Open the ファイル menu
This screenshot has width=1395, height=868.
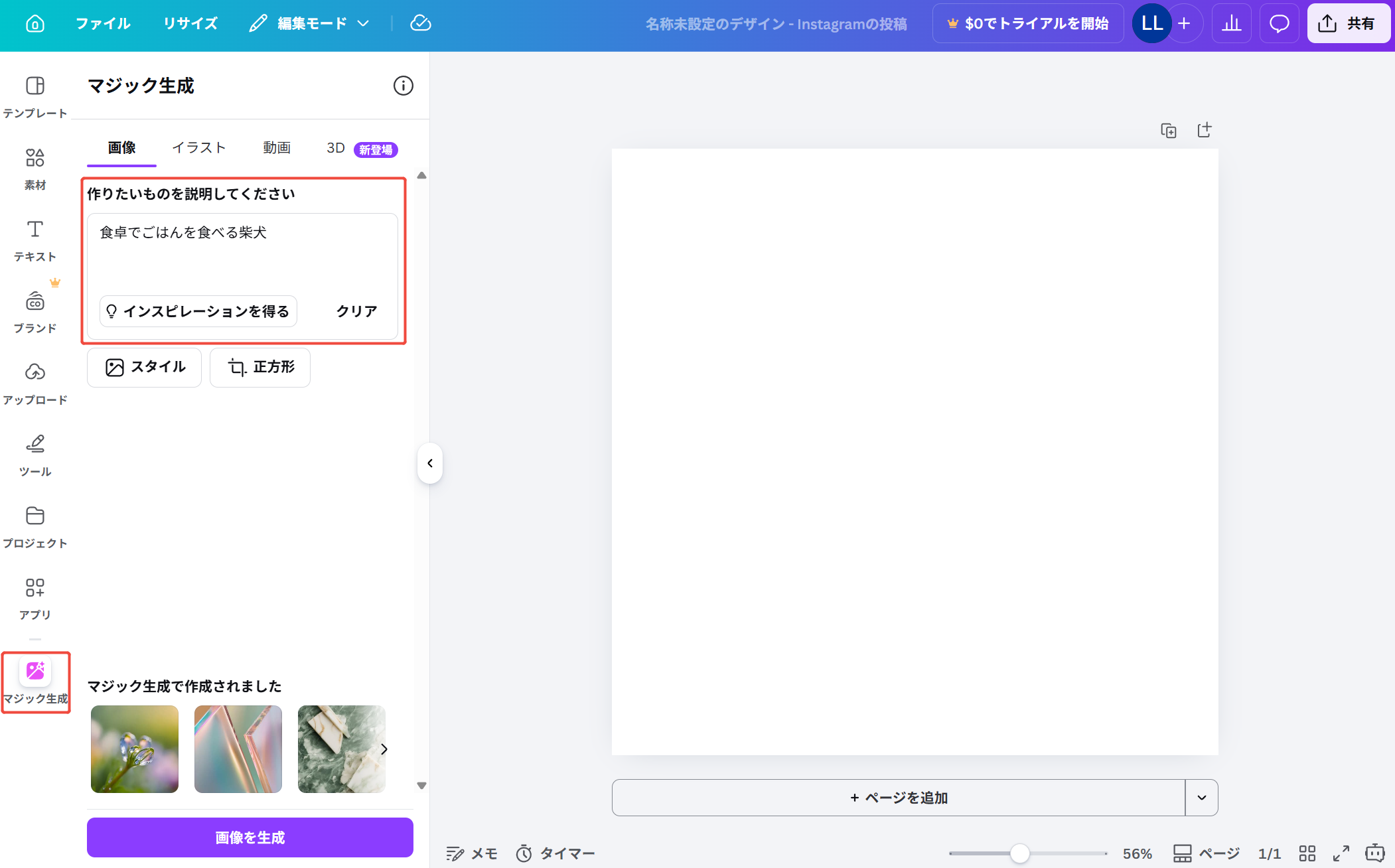104,23
